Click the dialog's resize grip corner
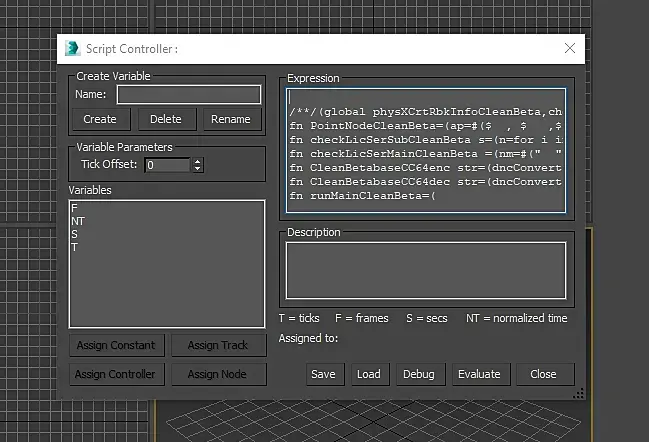Viewport: 649px width, 442px height. coord(579,394)
